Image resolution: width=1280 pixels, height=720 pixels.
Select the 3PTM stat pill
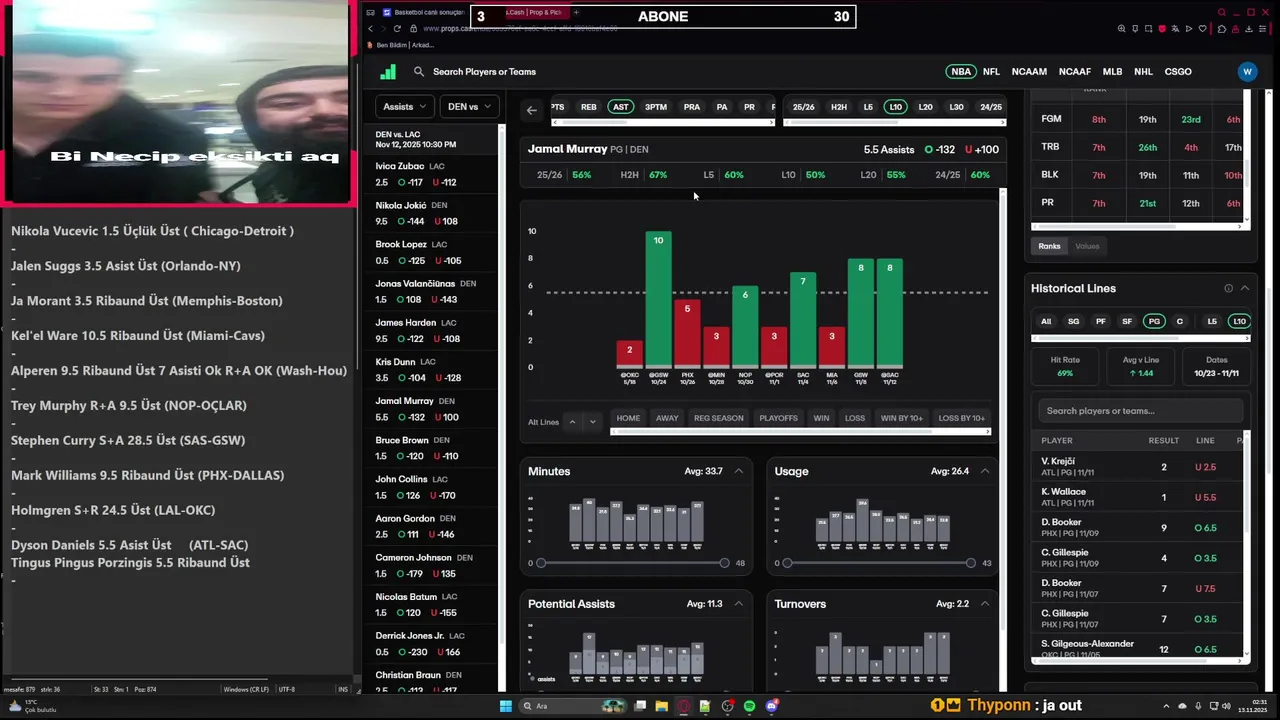click(656, 107)
